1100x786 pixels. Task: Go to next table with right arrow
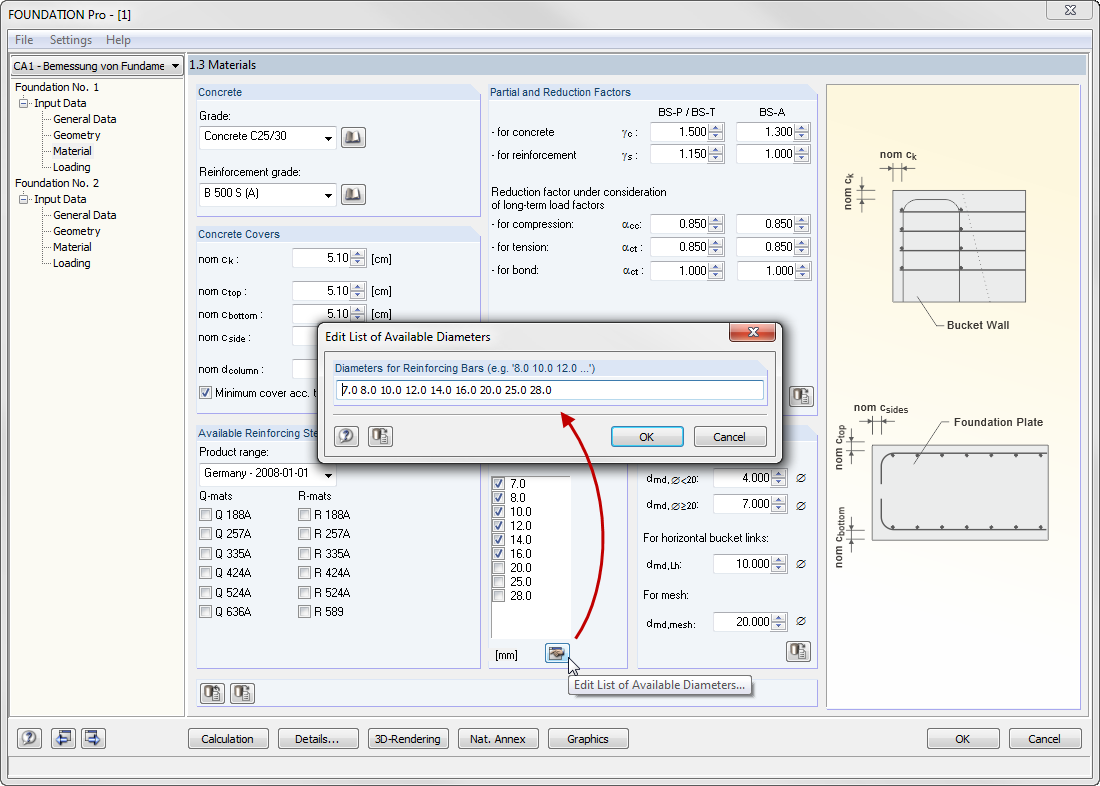93,738
